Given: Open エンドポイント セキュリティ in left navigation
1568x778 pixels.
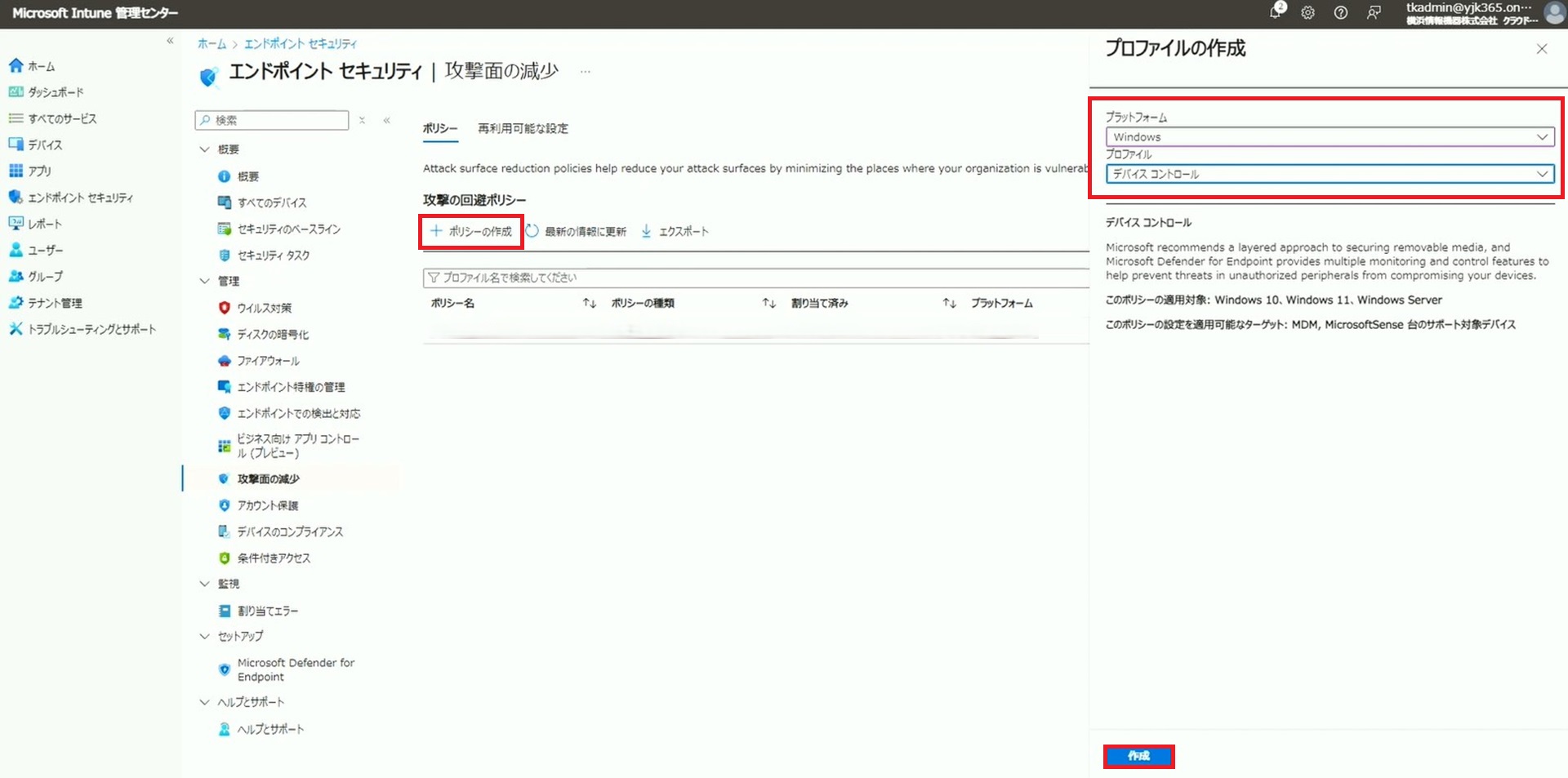Looking at the screenshot, I should click(x=70, y=198).
